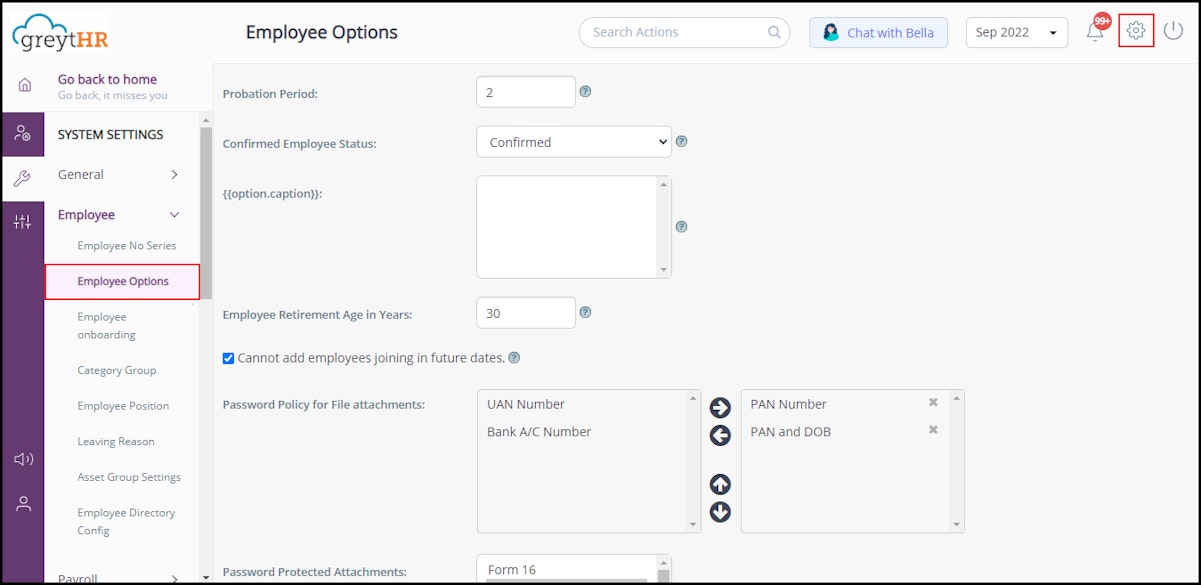This screenshot has height=585, width=1201.
Task: Click Chat with Bella button
Action: (x=878, y=32)
